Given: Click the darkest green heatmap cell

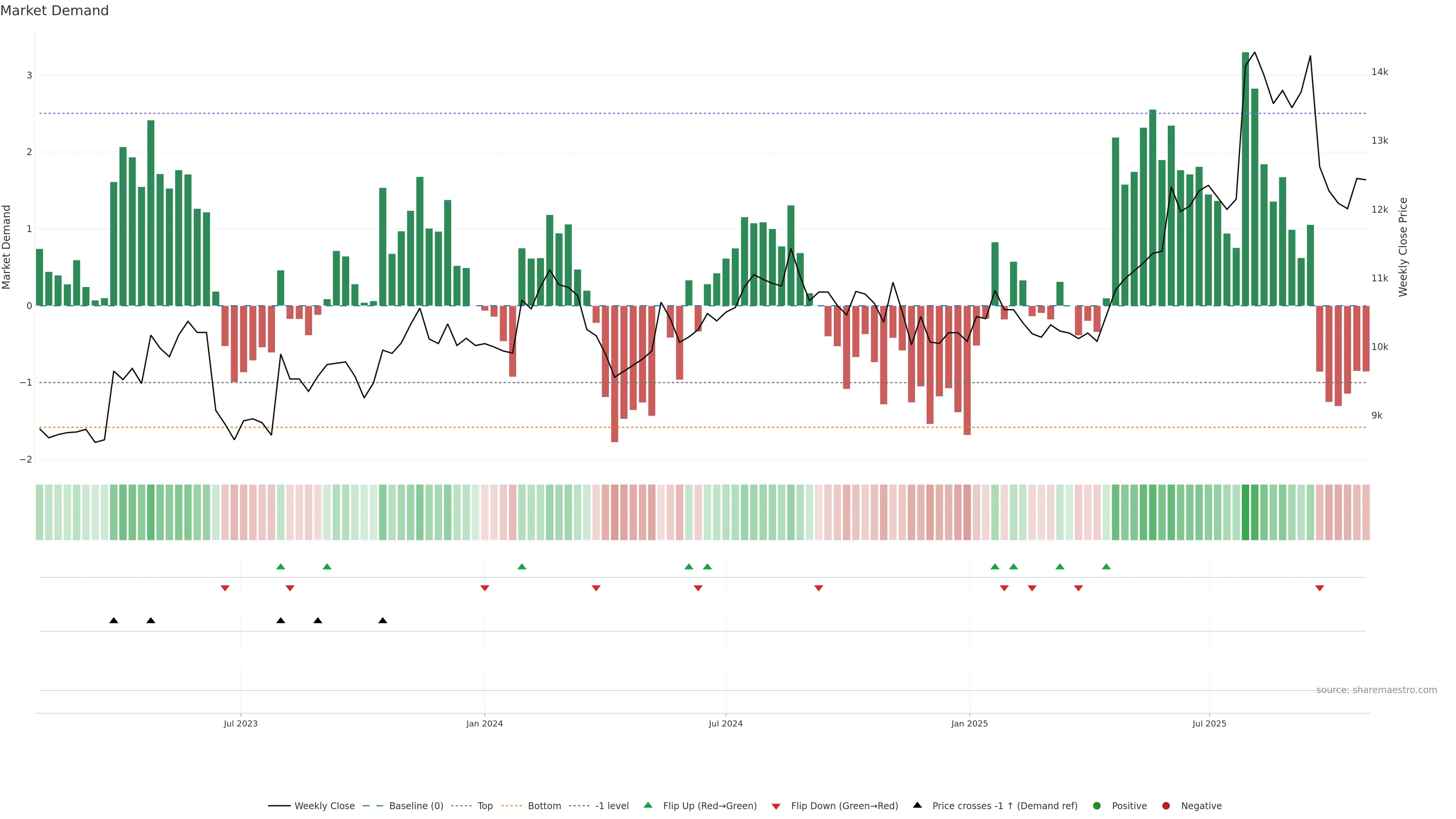Looking at the screenshot, I should tap(1245, 512).
